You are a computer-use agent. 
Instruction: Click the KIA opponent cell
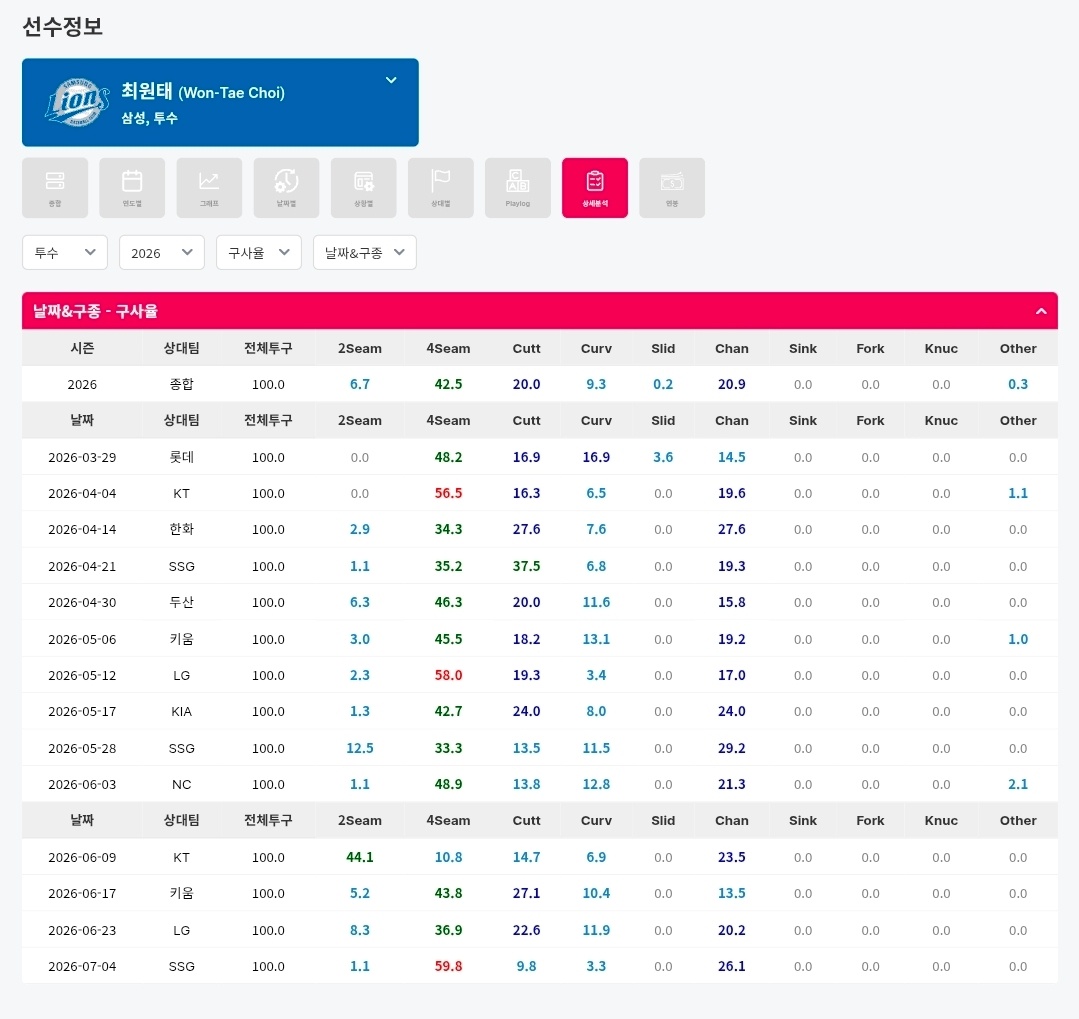pos(182,711)
